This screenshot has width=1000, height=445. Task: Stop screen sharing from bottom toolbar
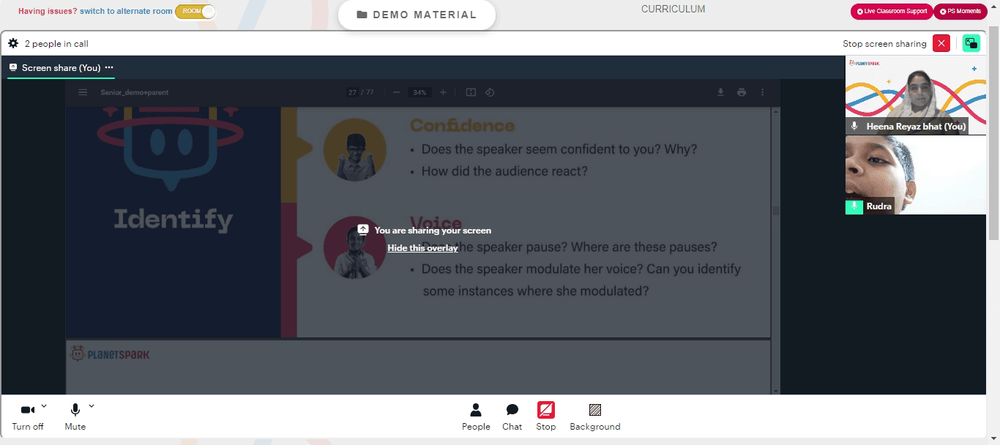click(545, 418)
